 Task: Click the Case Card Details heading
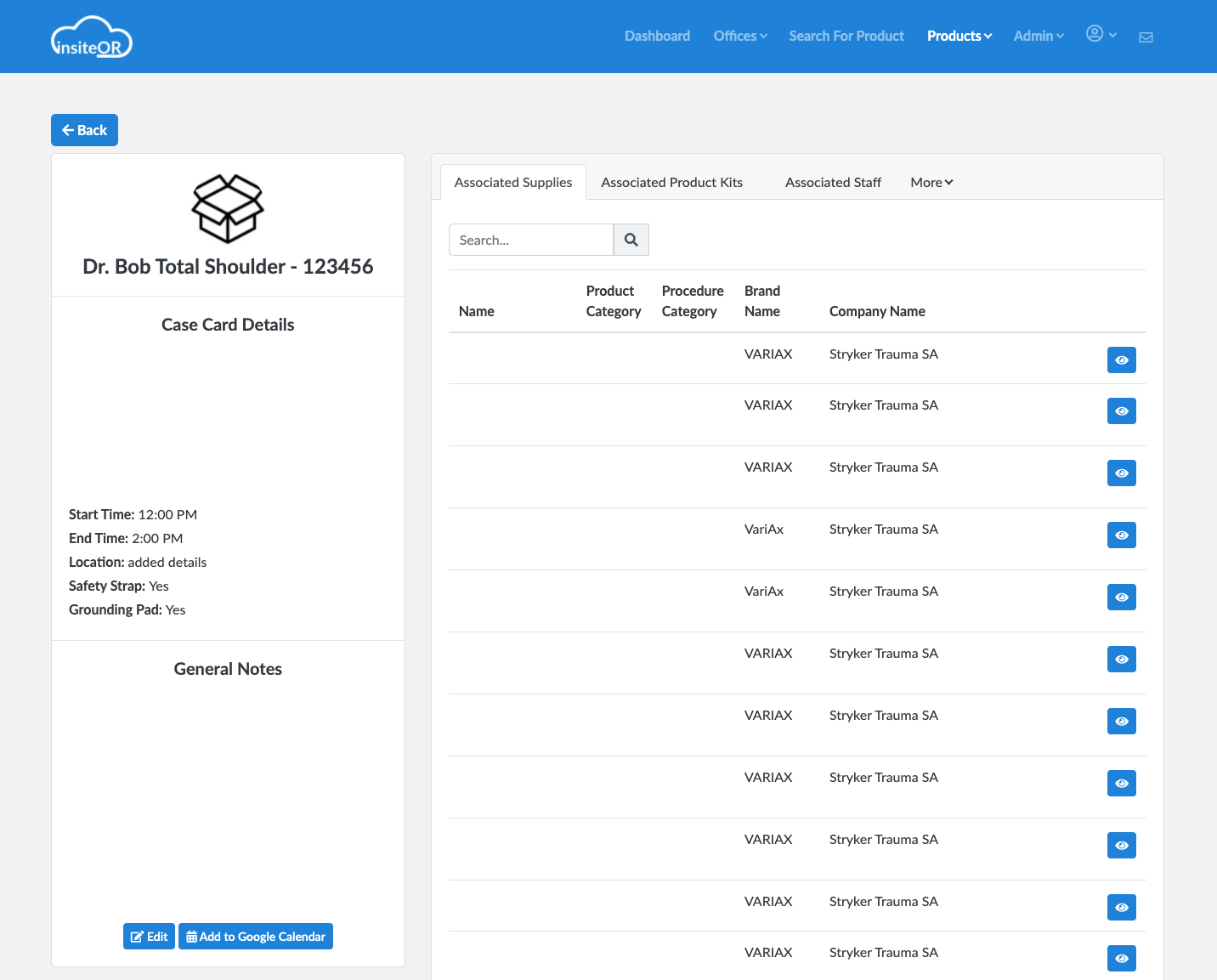pyautogui.click(x=228, y=325)
